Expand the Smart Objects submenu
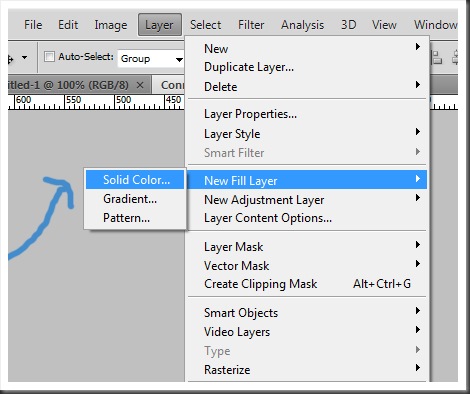Screen dimensions: 470x394 (x=307, y=313)
